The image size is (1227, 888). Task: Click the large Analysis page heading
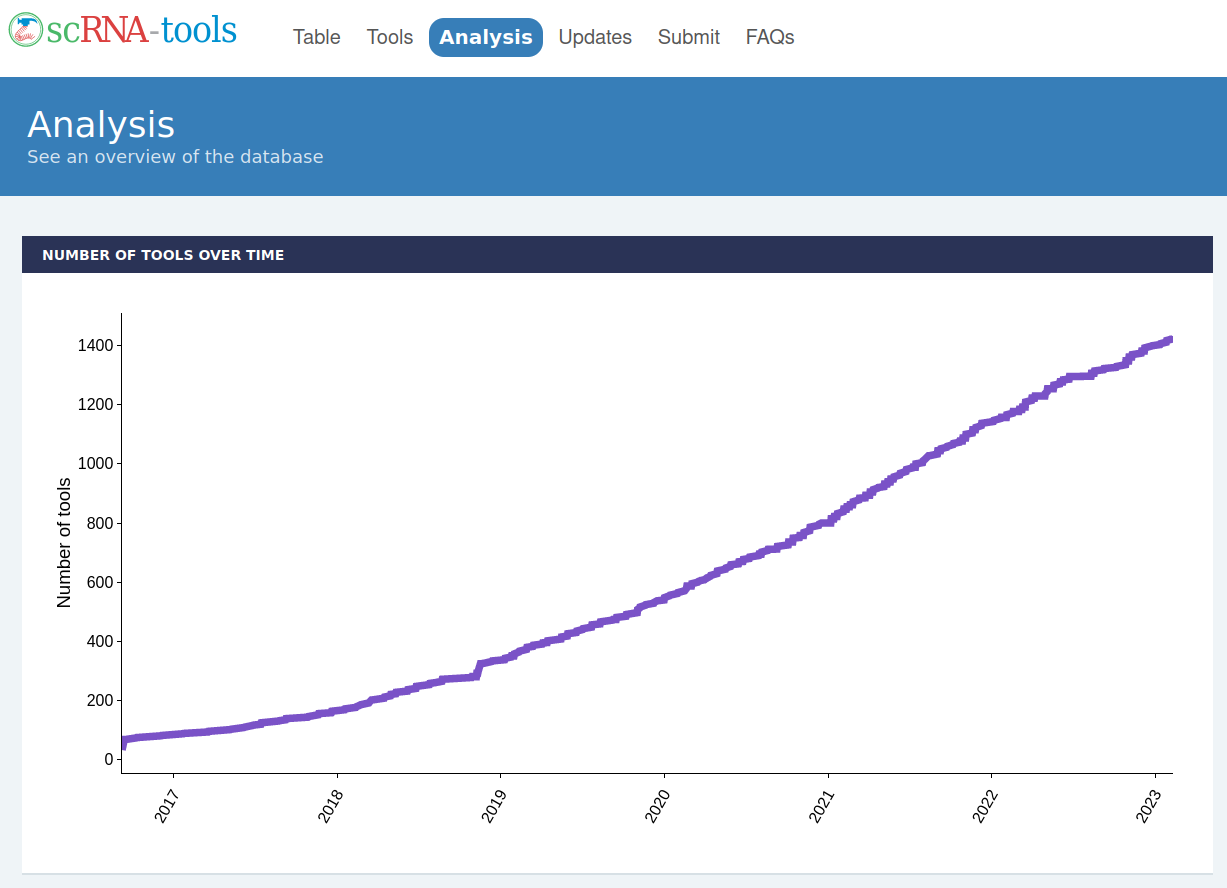101,125
